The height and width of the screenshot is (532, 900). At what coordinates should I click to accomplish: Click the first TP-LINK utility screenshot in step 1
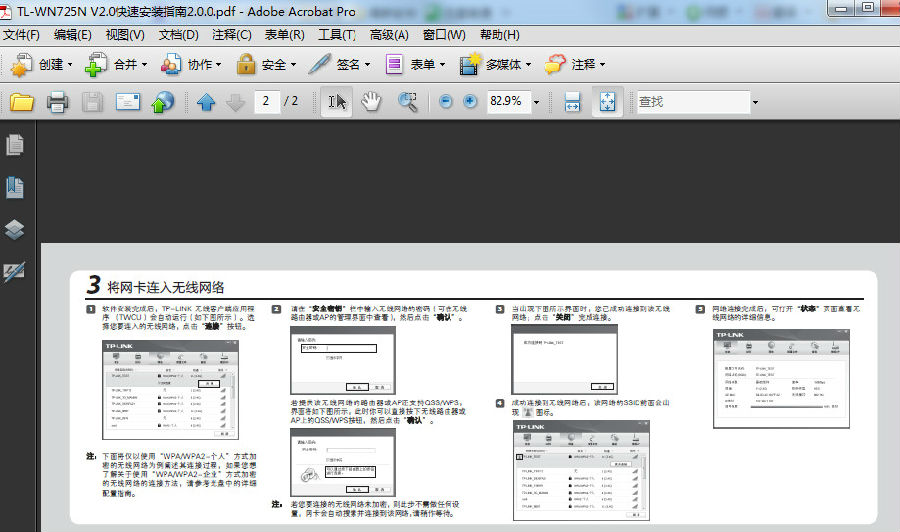point(170,390)
